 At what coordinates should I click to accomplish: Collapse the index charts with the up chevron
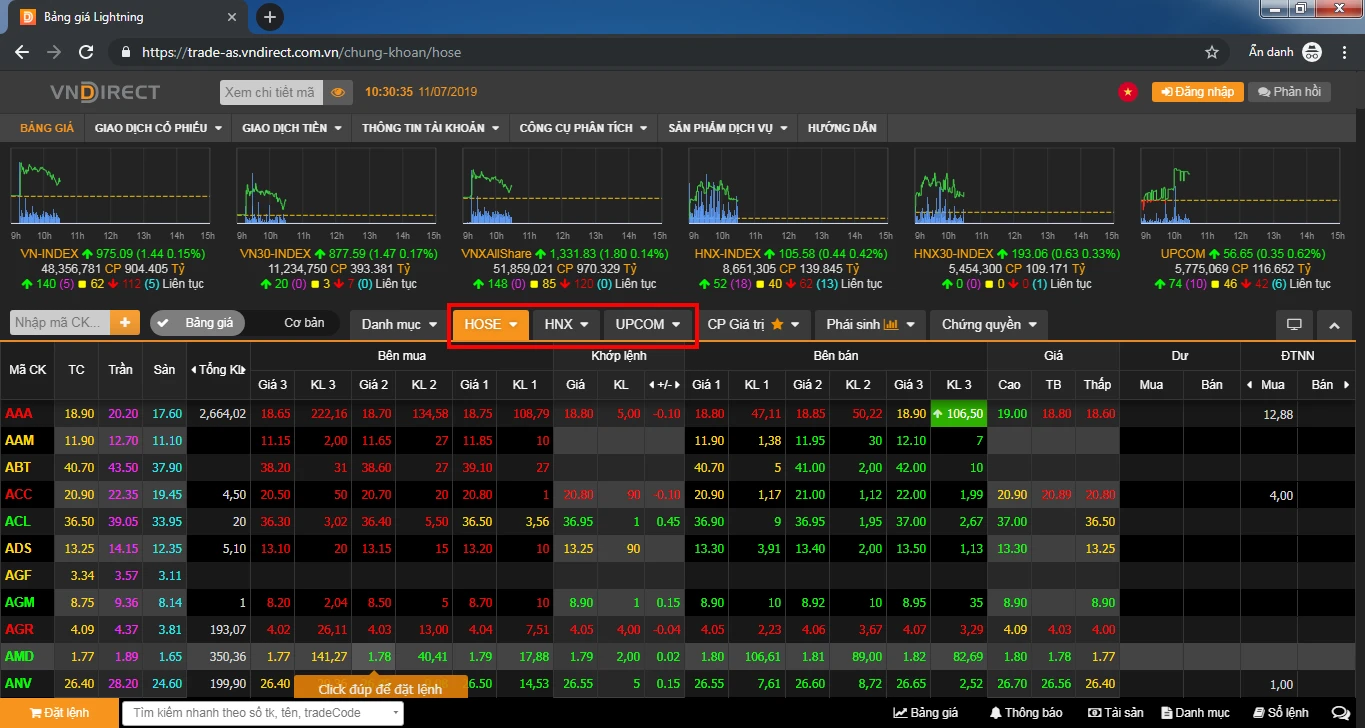[x=1333, y=324]
